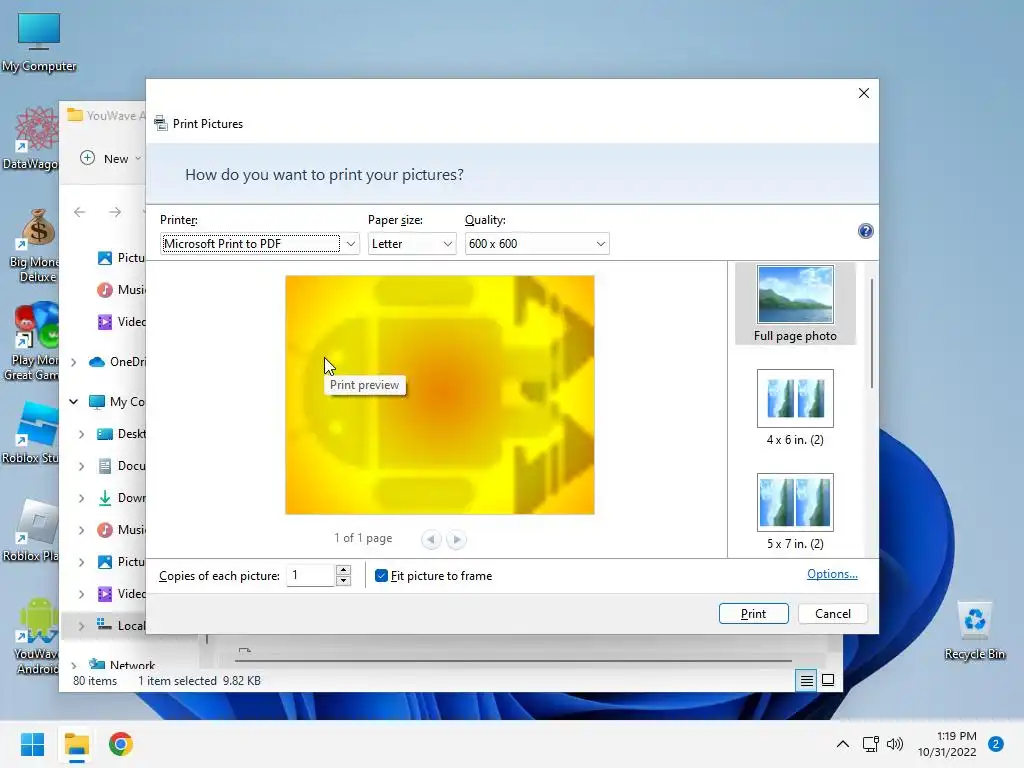Click the Copies of each picture field
This screenshot has width=1024, height=768.
tap(311, 575)
